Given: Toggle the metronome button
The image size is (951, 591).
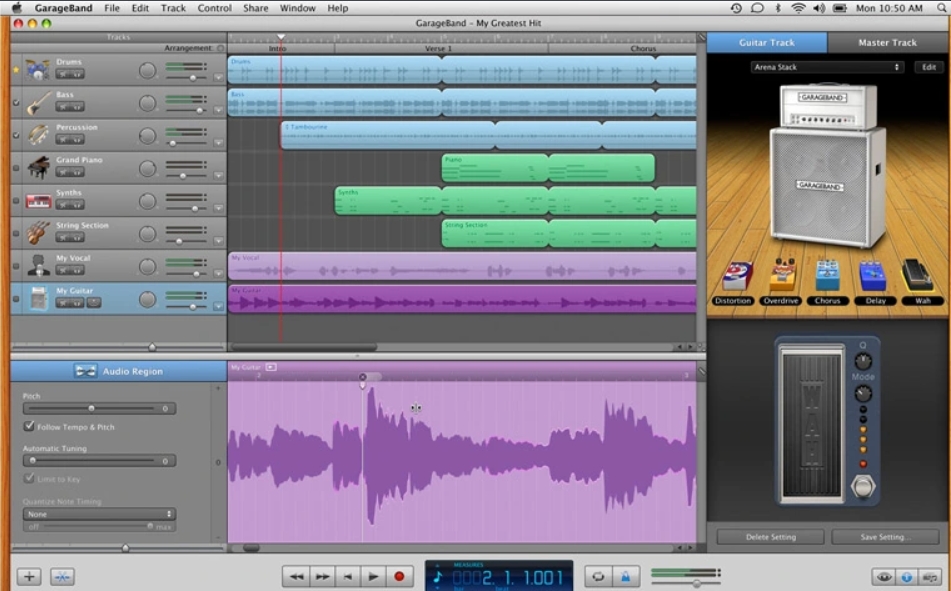Looking at the screenshot, I should click(x=625, y=576).
